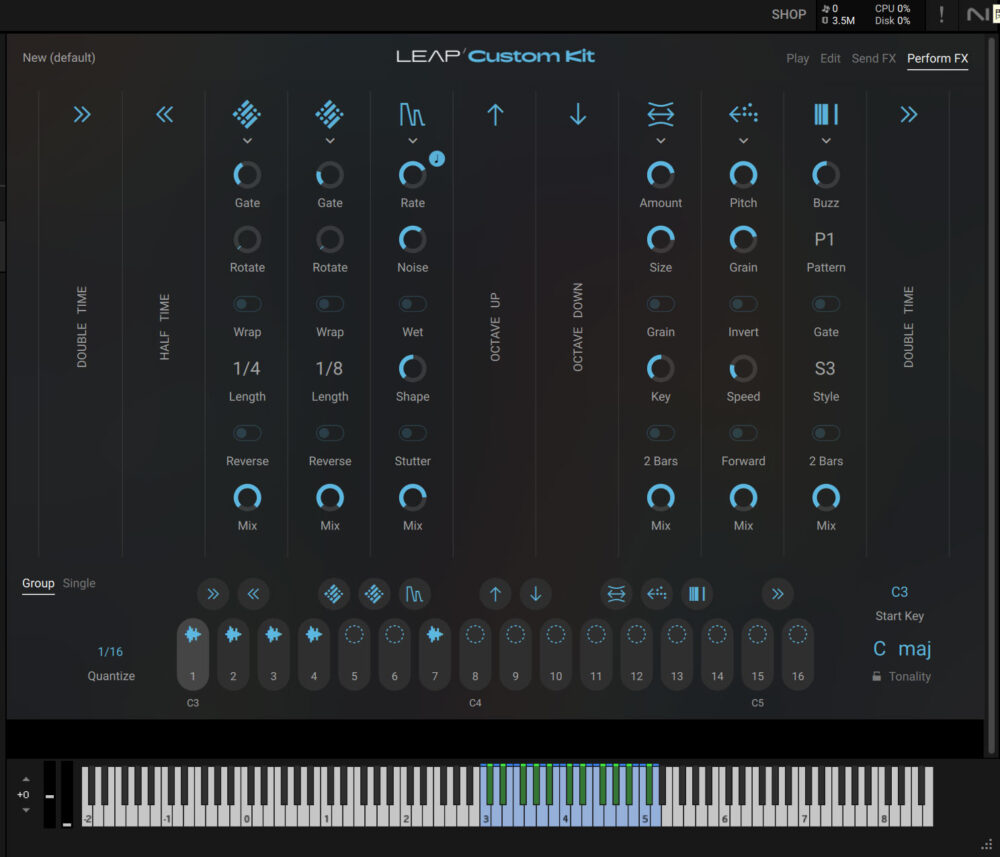
Task: Click the gate icon atop the 1/4 Length column
Action: [247, 115]
